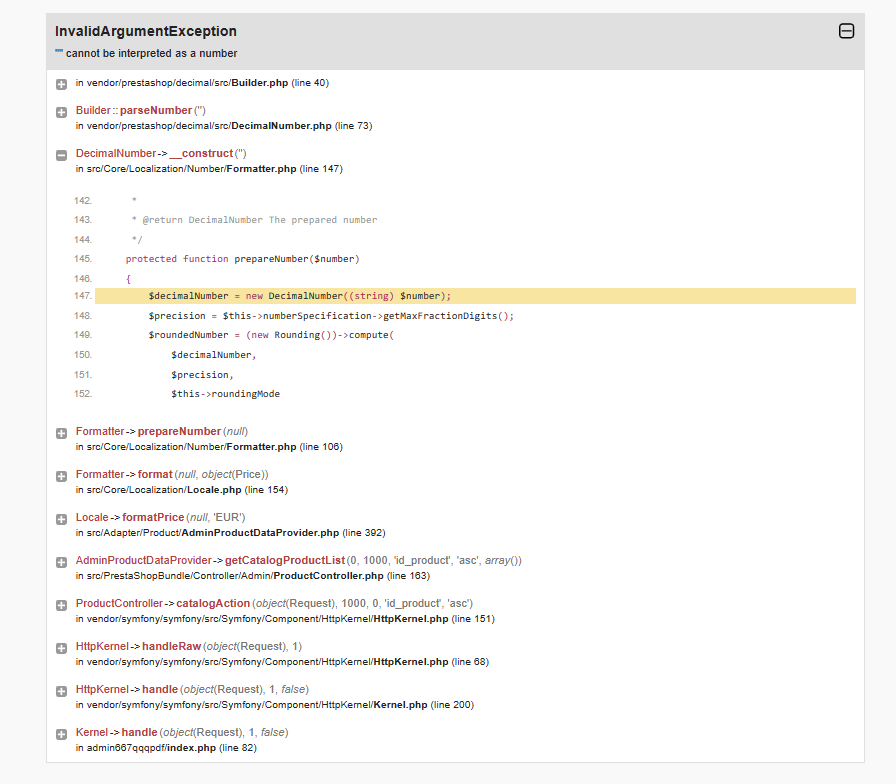Click the Builder class name
The image size is (896, 784).
(93, 110)
